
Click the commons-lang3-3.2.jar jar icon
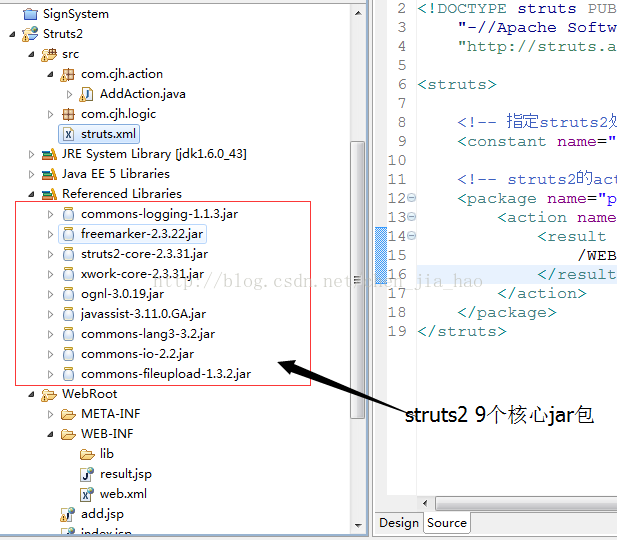68,334
